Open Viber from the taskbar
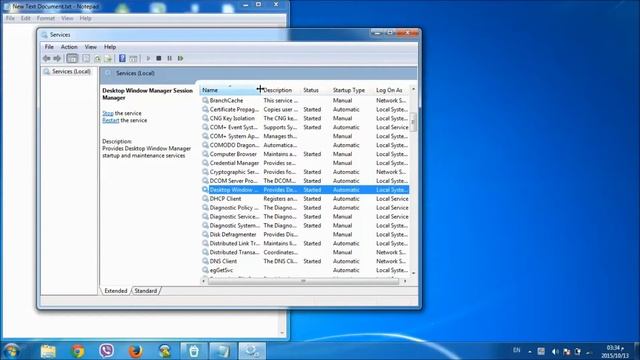640x360 pixels. tap(107, 351)
